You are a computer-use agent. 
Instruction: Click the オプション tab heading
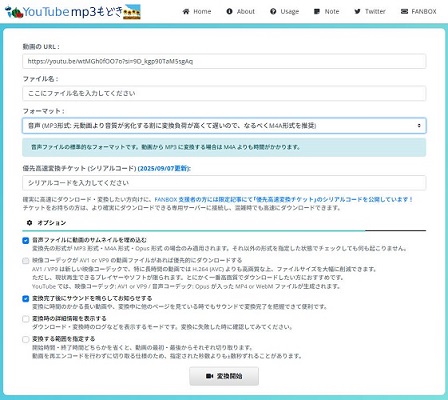coord(46,223)
